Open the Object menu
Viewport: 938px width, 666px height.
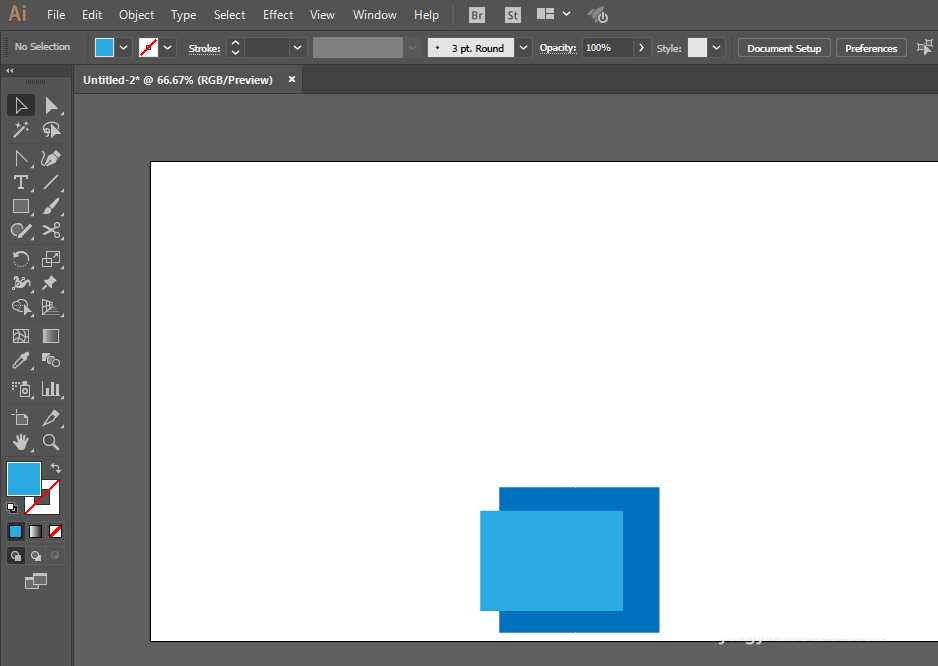click(x=136, y=15)
